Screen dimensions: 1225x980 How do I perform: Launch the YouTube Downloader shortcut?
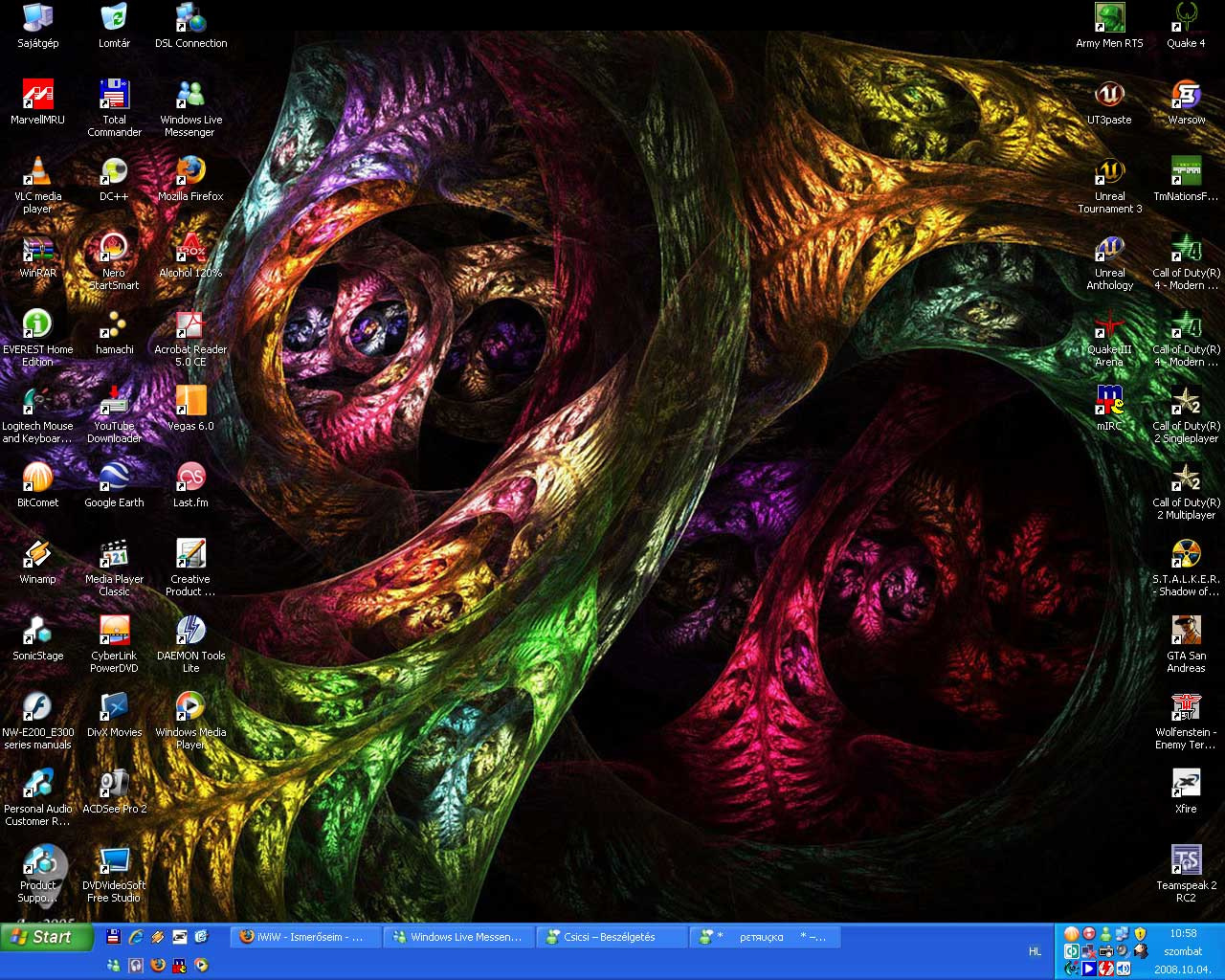click(x=115, y=414)
